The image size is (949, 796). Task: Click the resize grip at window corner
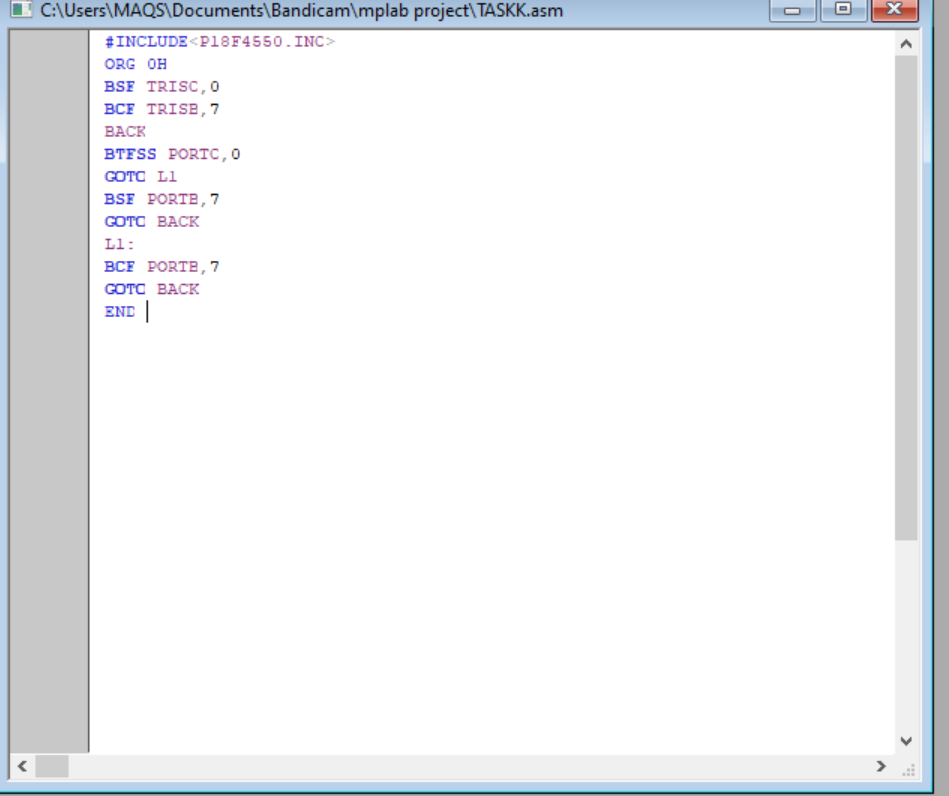point(909,769)
